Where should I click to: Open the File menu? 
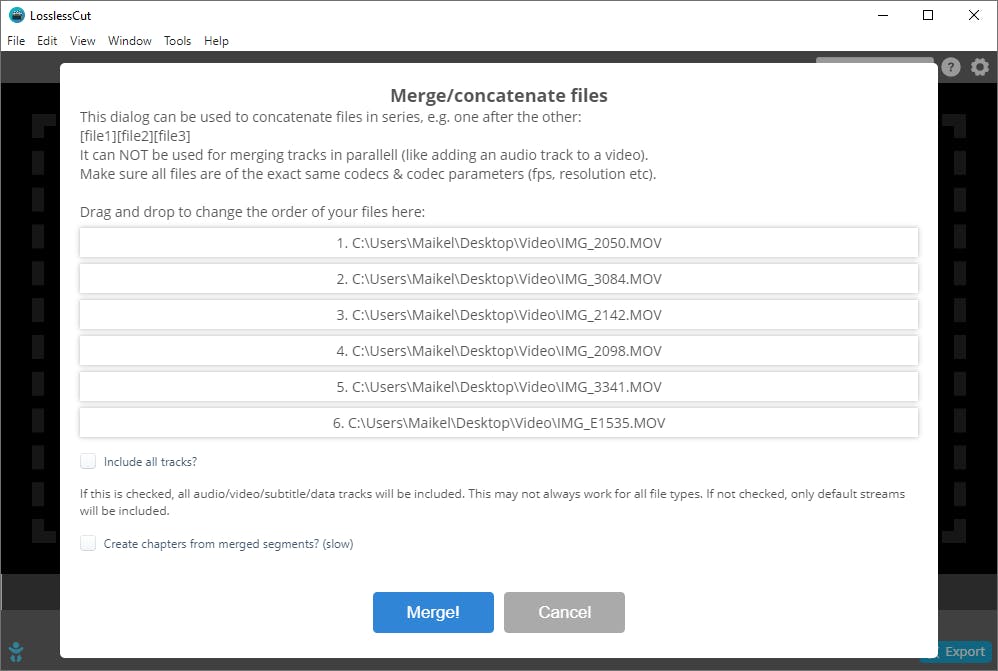coord(16,41)
